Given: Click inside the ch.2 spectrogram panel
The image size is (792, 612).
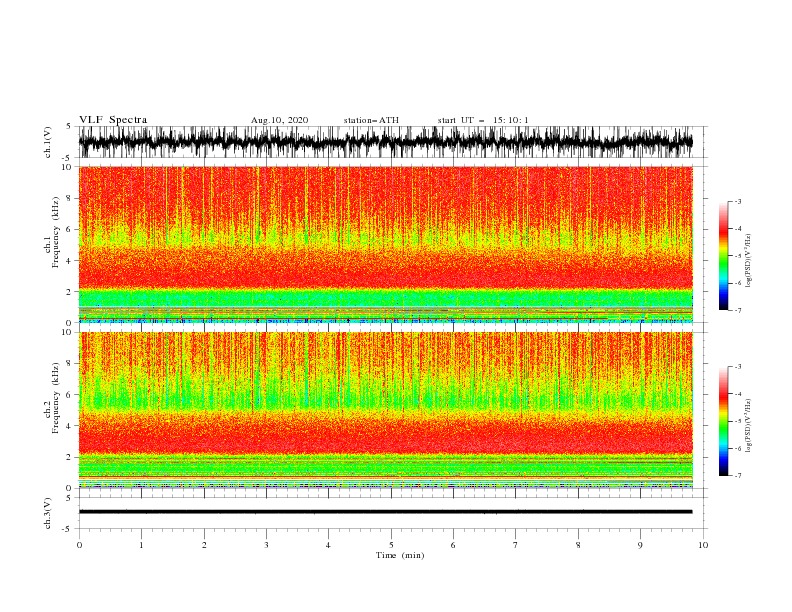Looking at the screenshot, I should tap(385, 410).
